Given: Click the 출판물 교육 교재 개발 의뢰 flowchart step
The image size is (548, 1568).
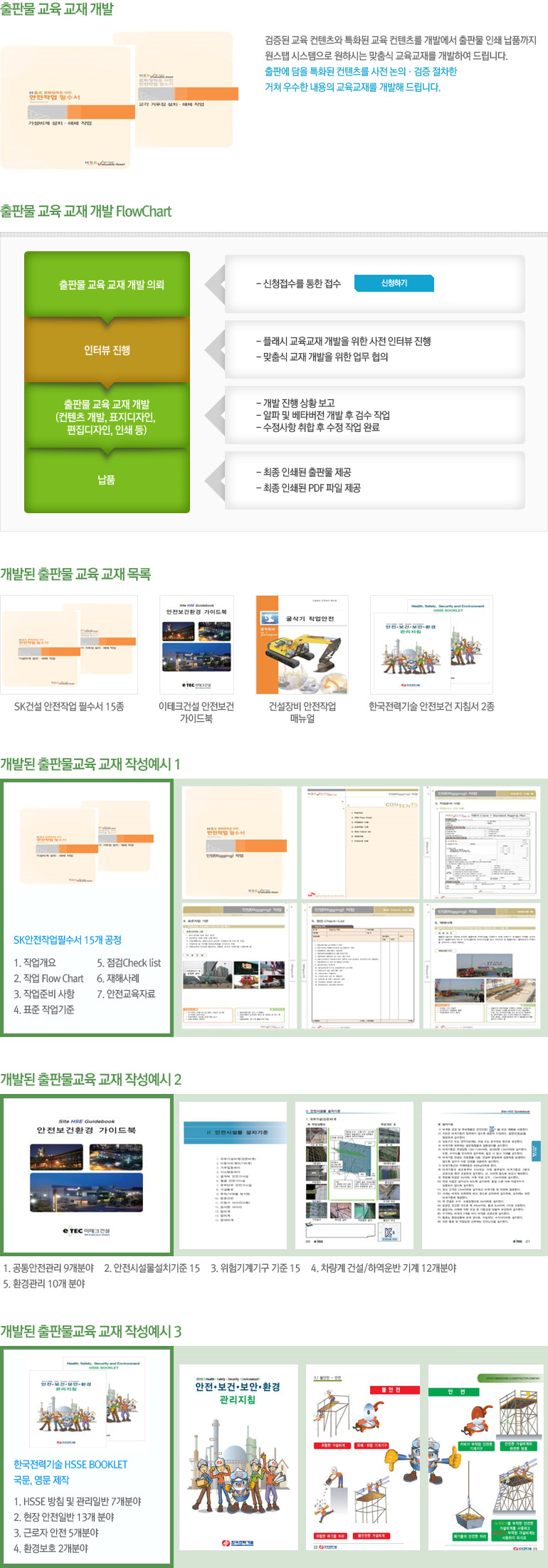Looking at the screenshot, I should pyautogui.click(x=107, y=285).
